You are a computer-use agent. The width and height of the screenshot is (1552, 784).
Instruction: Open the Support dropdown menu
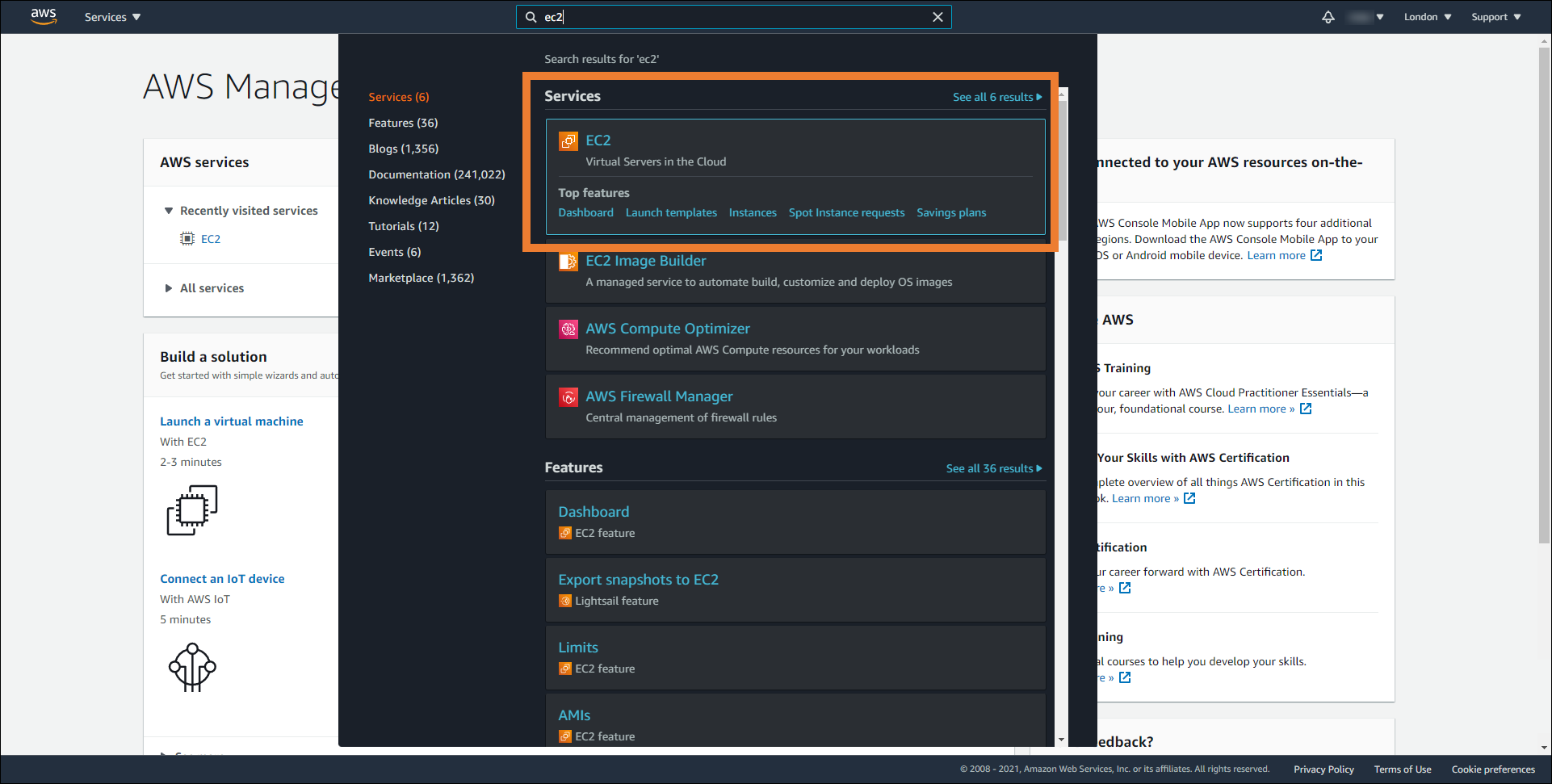[x=1495, y=17]
